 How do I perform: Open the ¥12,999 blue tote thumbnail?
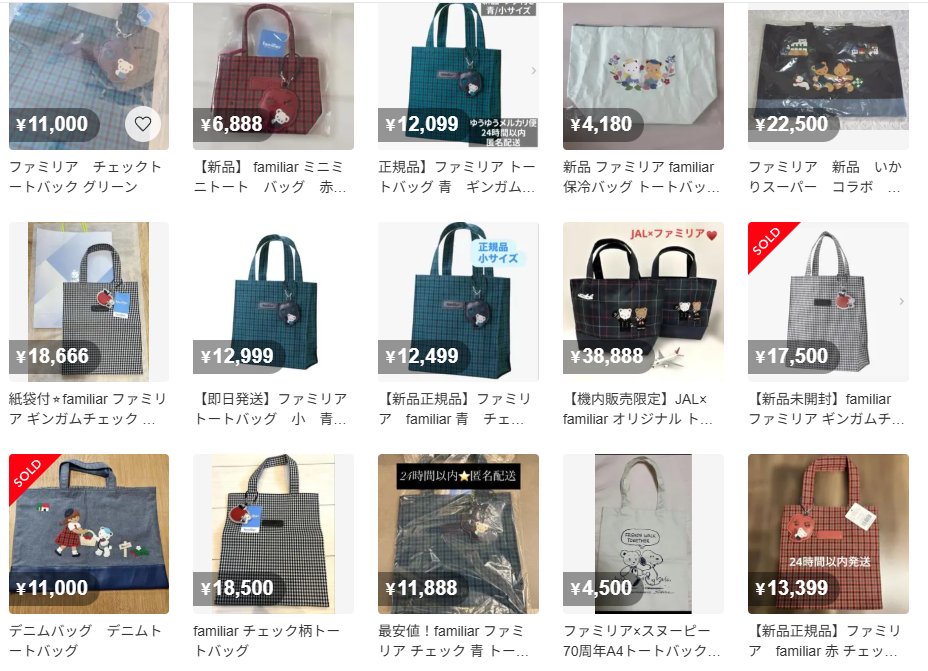(x=273, y=302)
